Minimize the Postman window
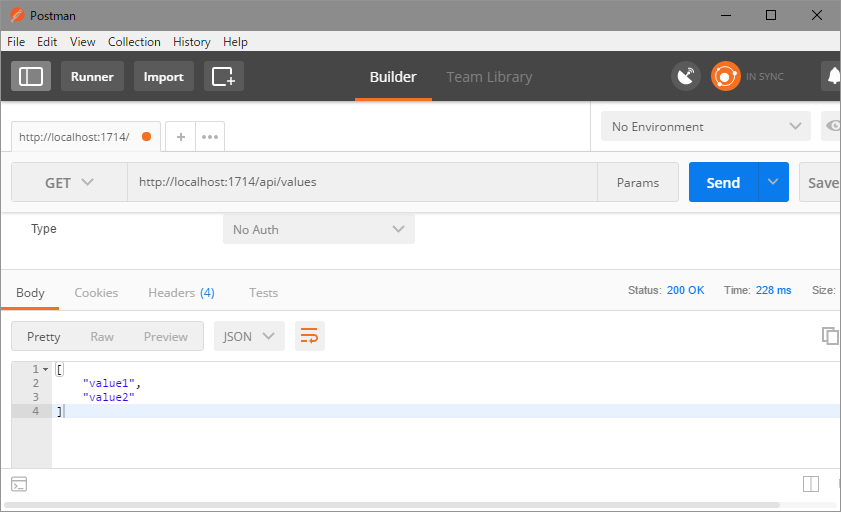 [726, 15]
